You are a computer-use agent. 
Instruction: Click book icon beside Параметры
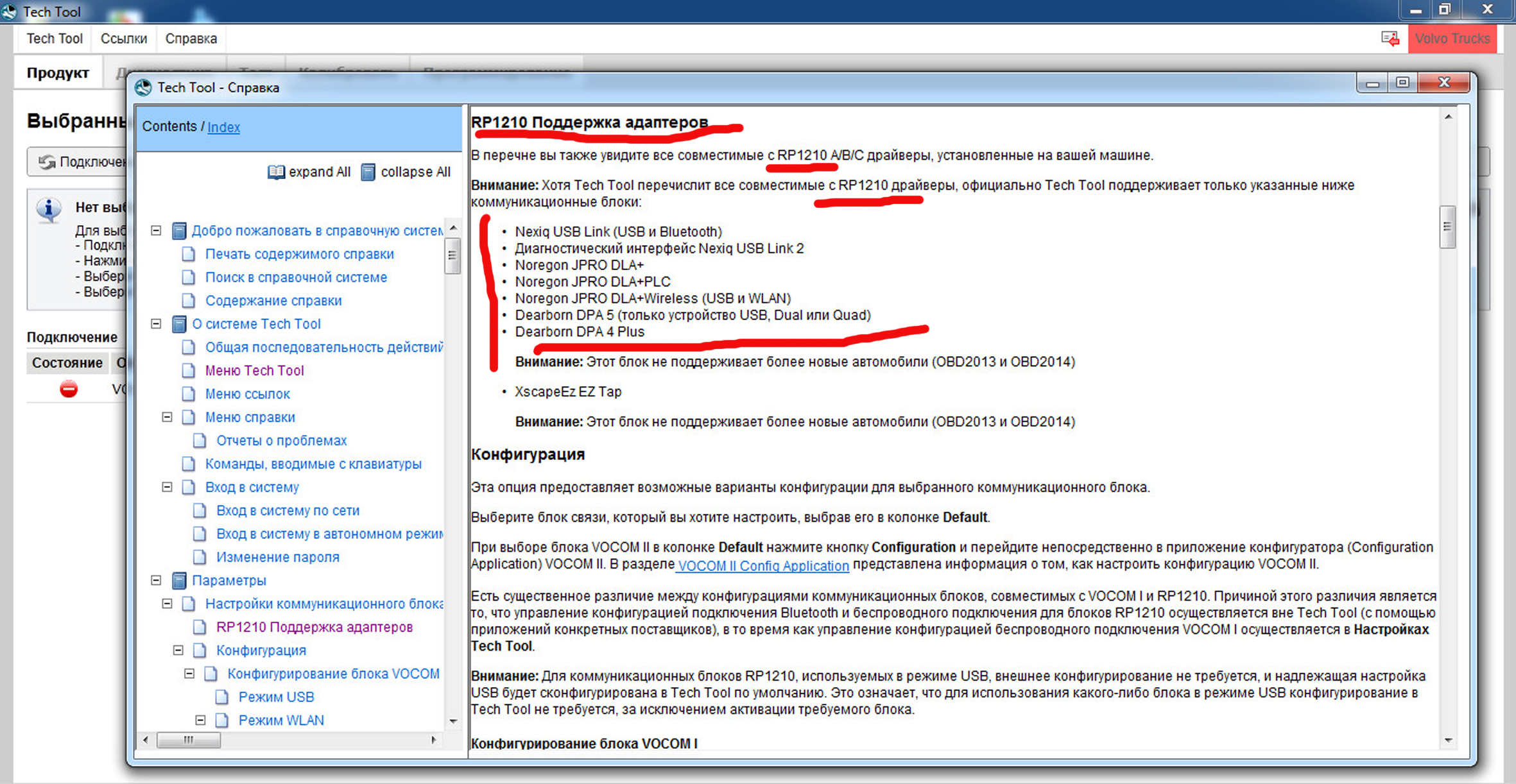(x=179, y=581)
